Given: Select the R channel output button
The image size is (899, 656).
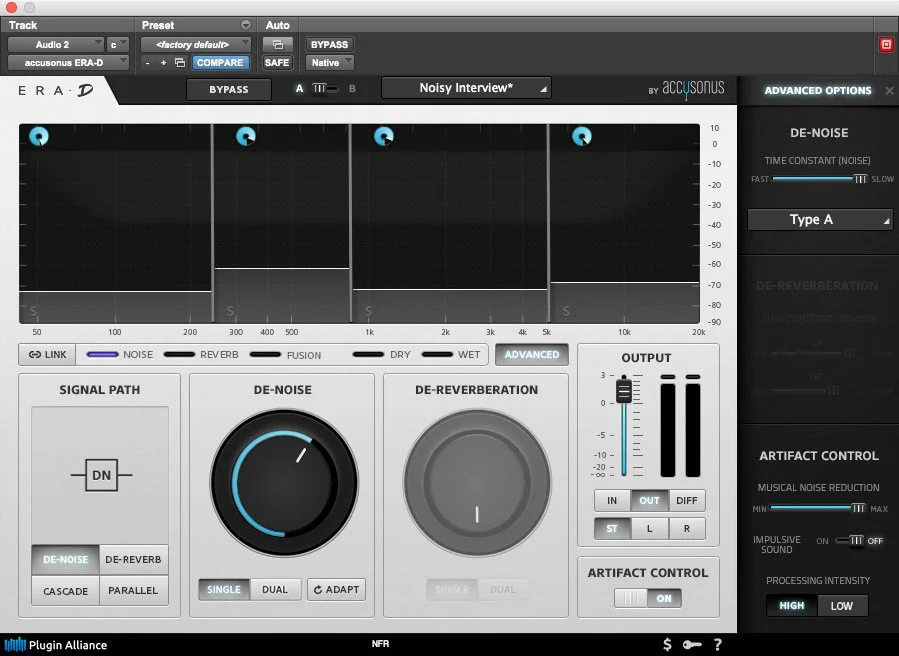Looking at the screenshot, I should (687, 529).
